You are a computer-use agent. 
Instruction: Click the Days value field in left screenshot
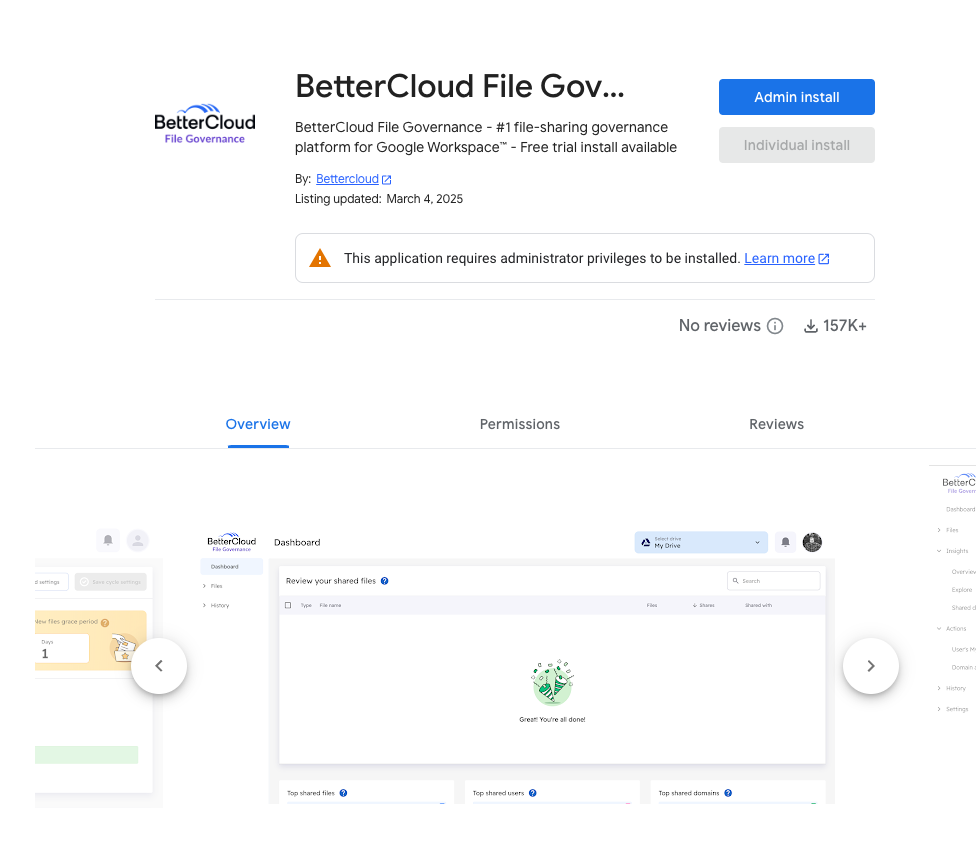62,649
